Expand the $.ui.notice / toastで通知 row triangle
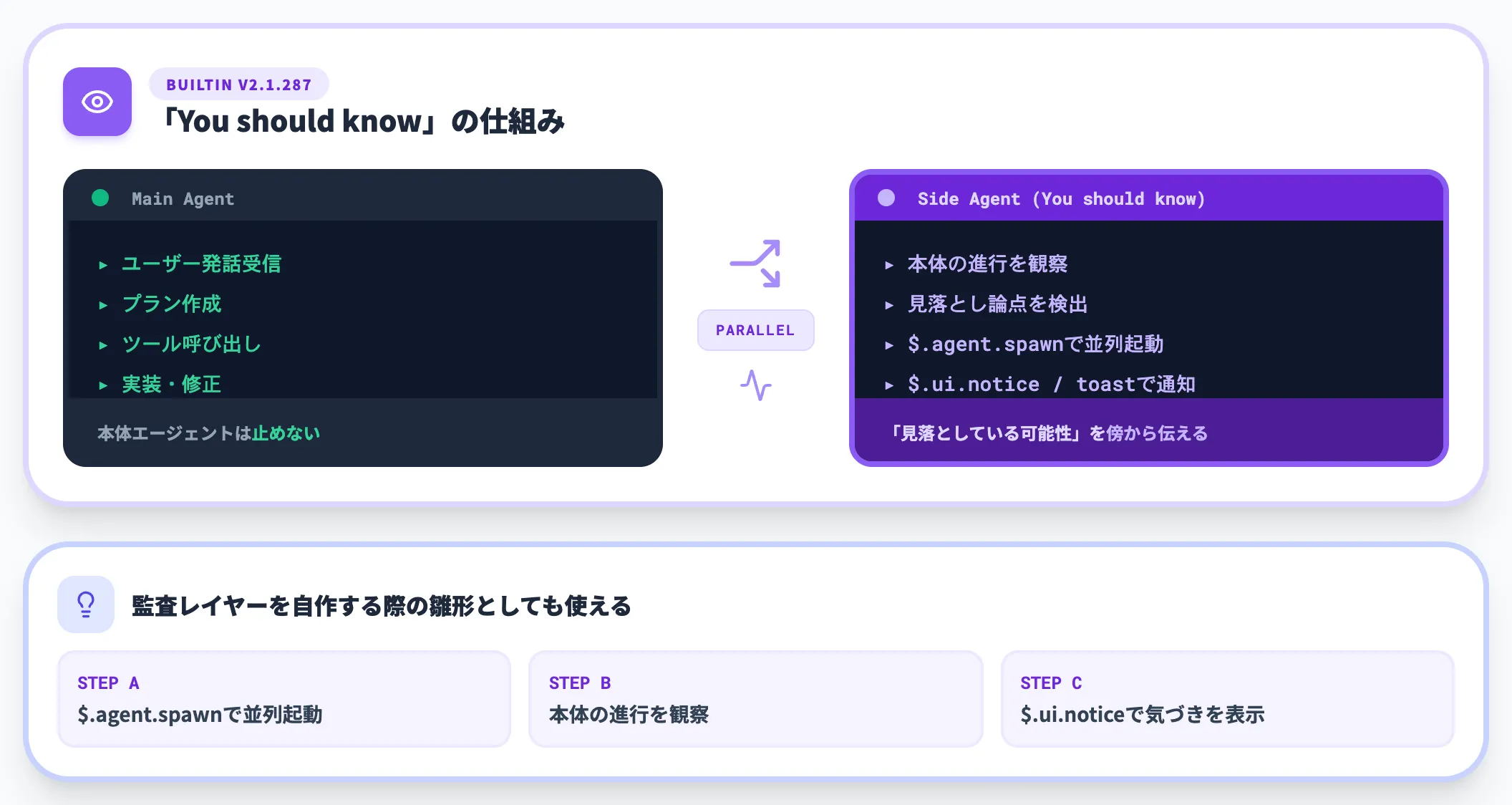 click(x=889, y=385)
